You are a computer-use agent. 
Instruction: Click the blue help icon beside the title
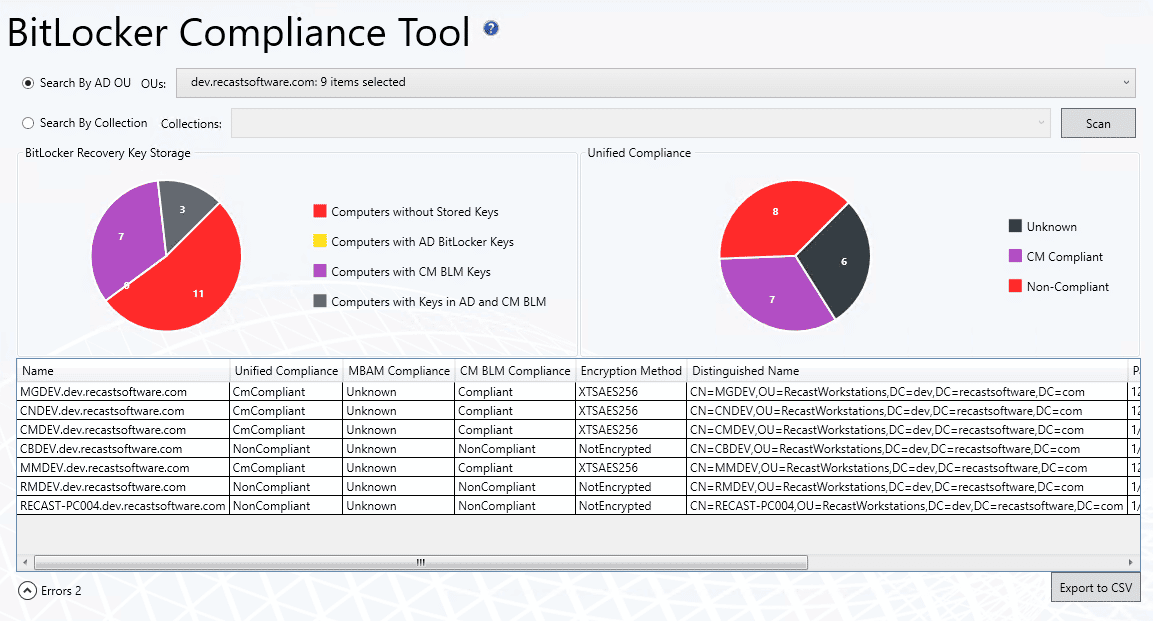[490, 29]
